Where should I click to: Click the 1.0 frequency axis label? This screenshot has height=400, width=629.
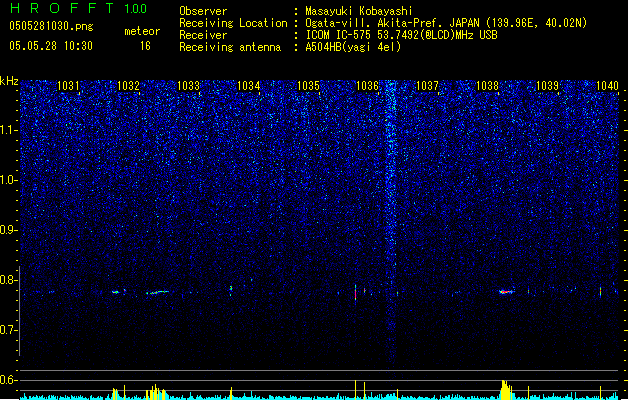point(9,181)
